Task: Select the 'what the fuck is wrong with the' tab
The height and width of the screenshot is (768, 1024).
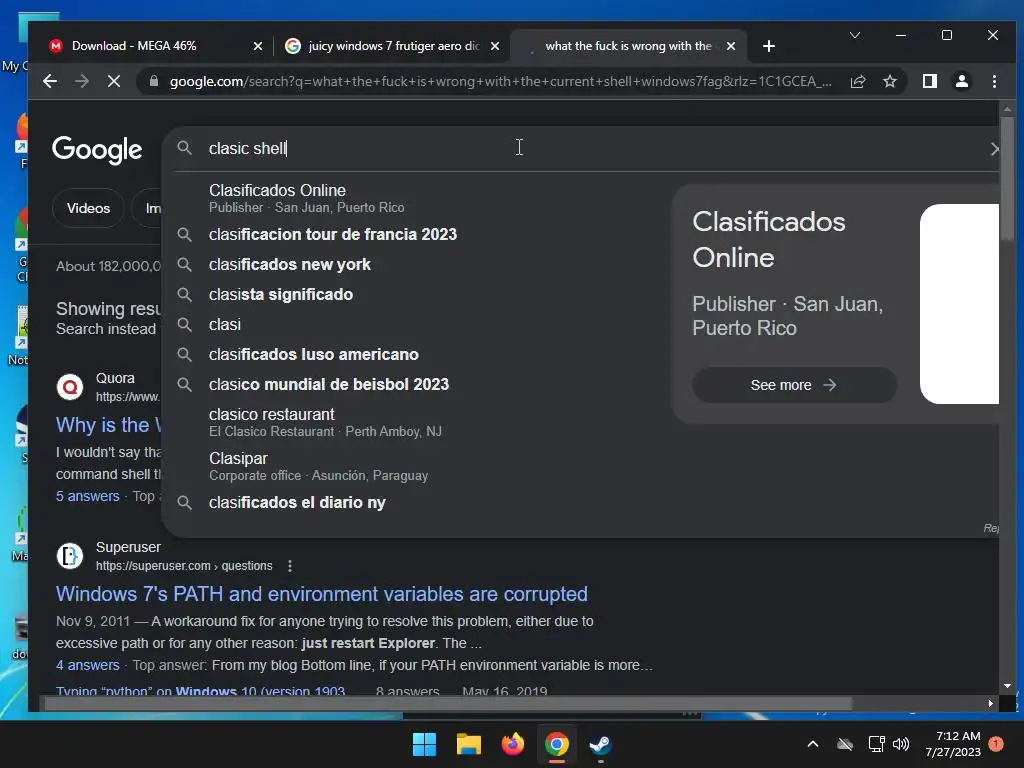Action: coord(627,46)
